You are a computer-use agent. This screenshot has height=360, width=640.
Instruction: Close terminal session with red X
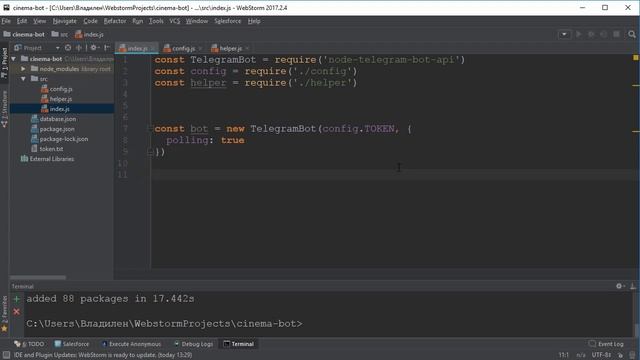point(16,312)
